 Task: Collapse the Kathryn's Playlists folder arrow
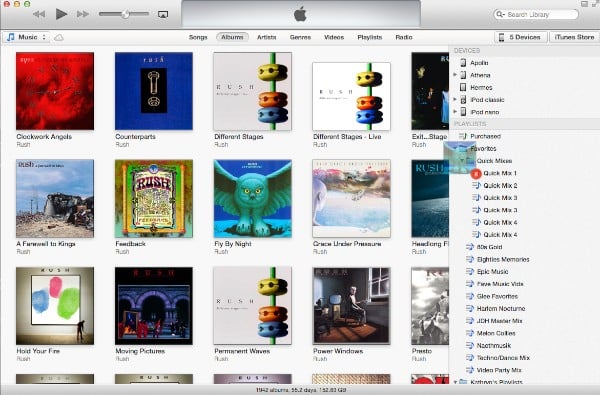455,382
